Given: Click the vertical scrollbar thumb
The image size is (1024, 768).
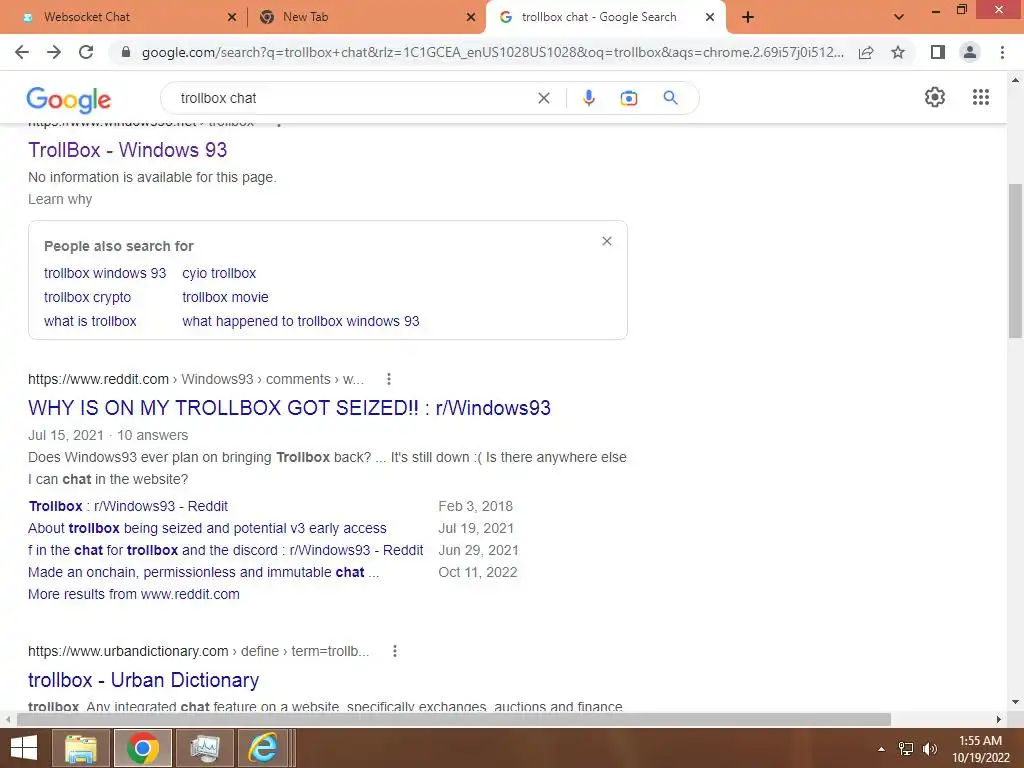Looking at the screenshot, I should [1015, 261].
